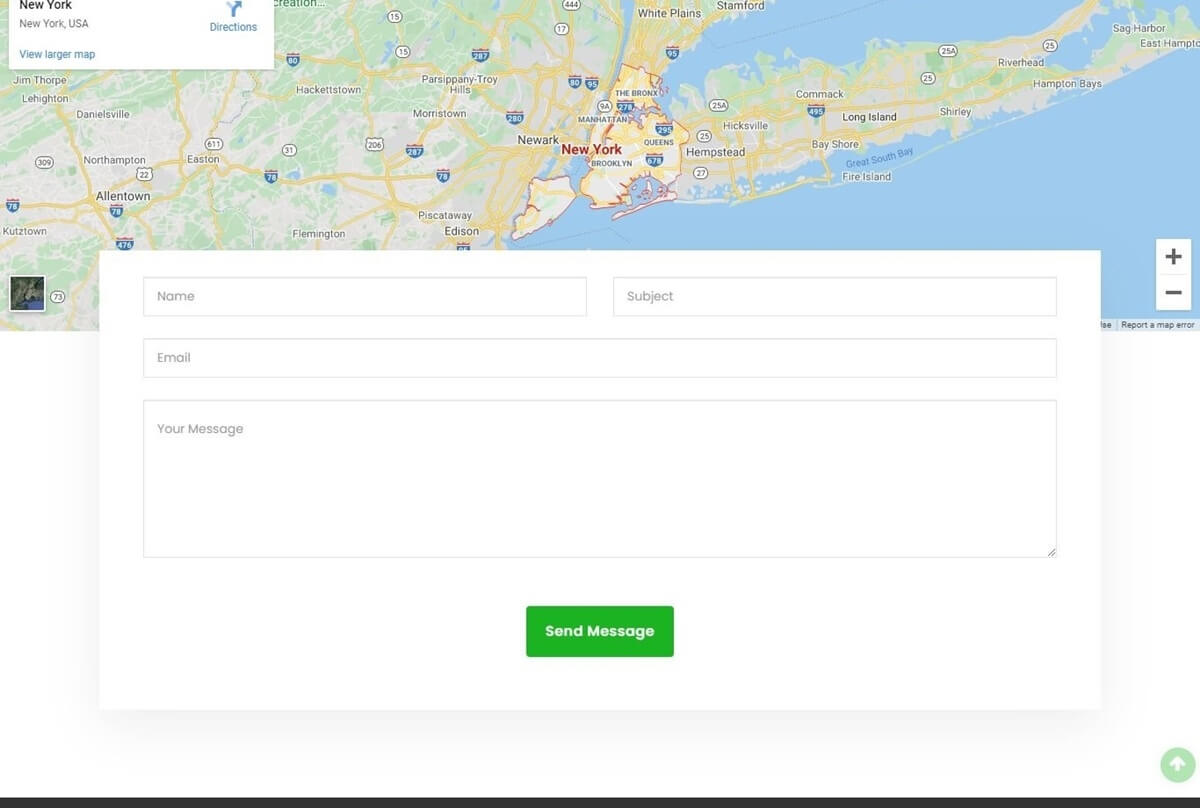This screenshot has width=1200, height=808.
Task: Focus the Name input field
Action: 365,297
